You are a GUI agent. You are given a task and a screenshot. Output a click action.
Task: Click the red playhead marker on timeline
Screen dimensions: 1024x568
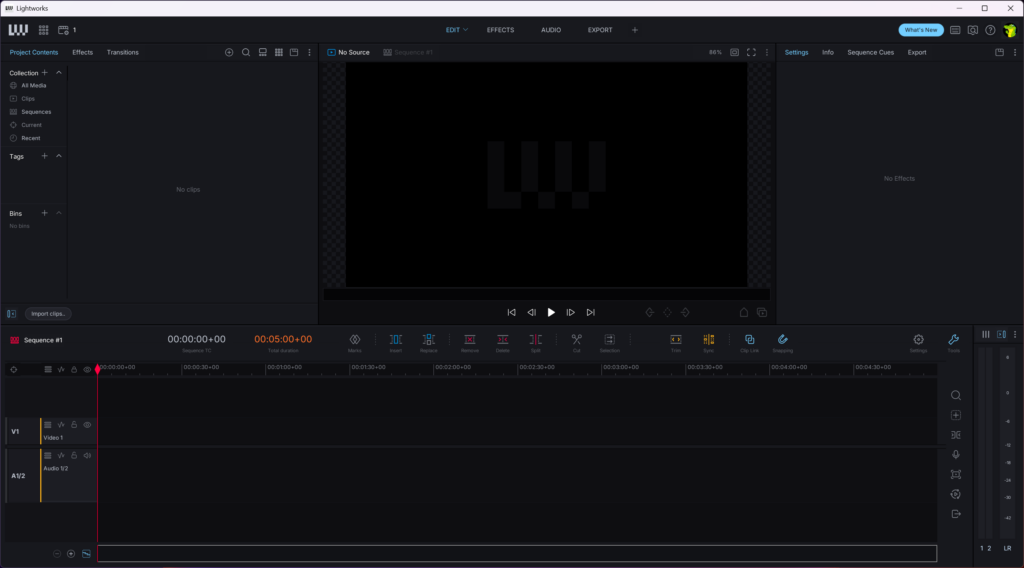pyautogui.click(x=98, y=370)
